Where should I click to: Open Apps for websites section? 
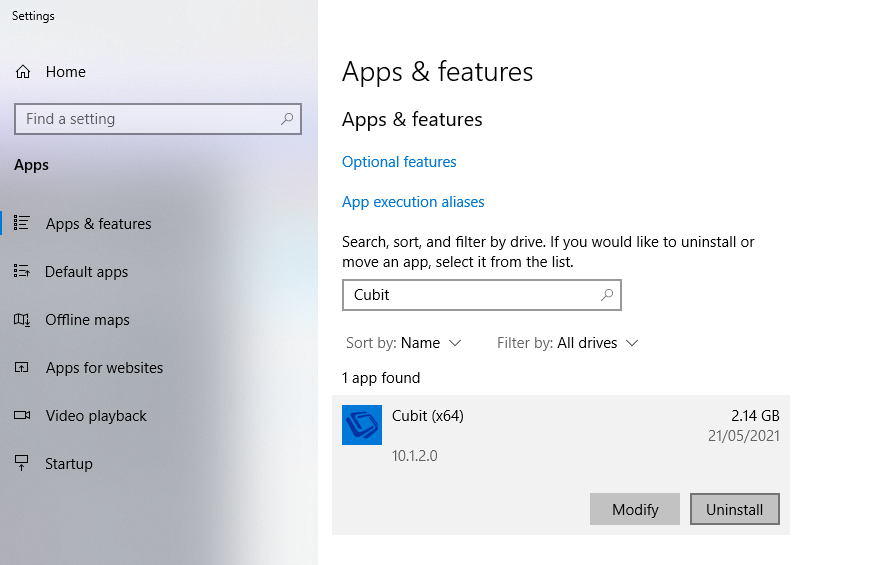pos(104,368)
